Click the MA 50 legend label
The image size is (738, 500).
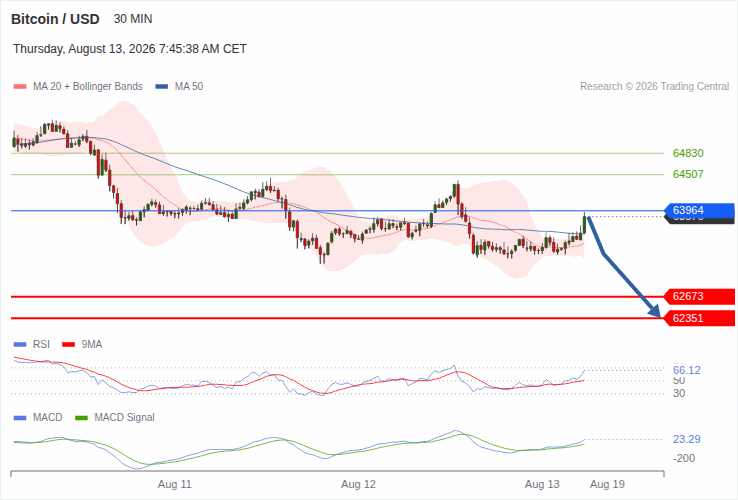click(x=189, y=87)
